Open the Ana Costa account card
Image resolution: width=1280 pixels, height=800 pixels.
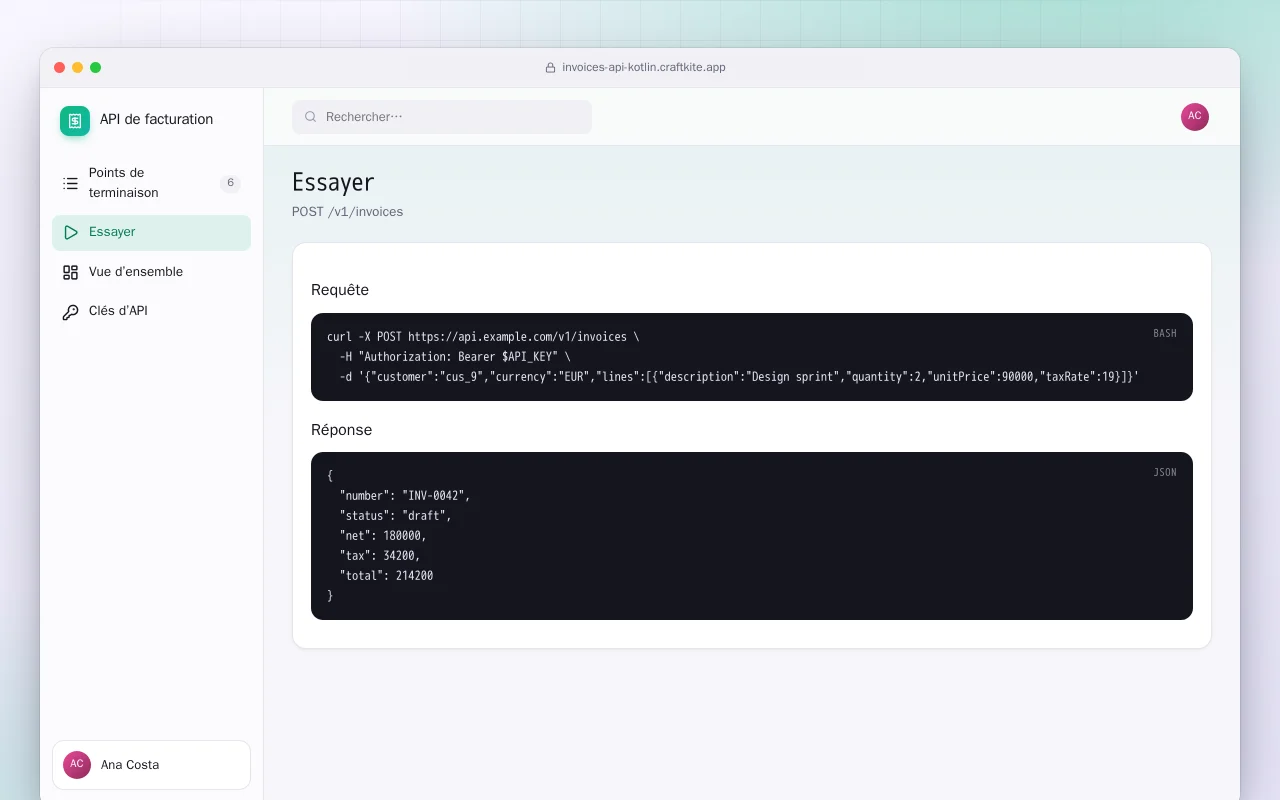click(151, 765)
